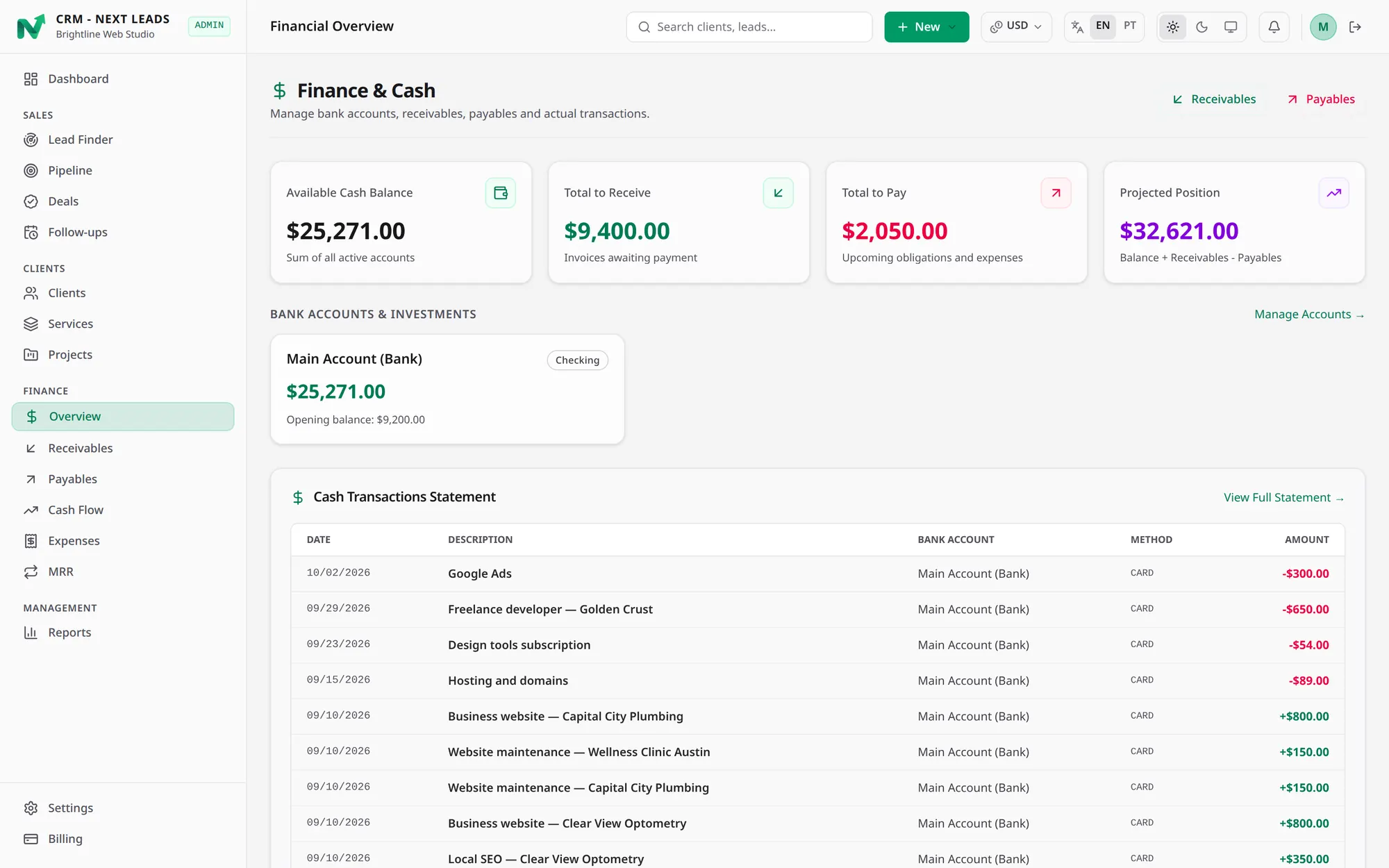The height and width of the screenshot is (868, 1389).
Task: Select EN language
Action: point(1103,26)
